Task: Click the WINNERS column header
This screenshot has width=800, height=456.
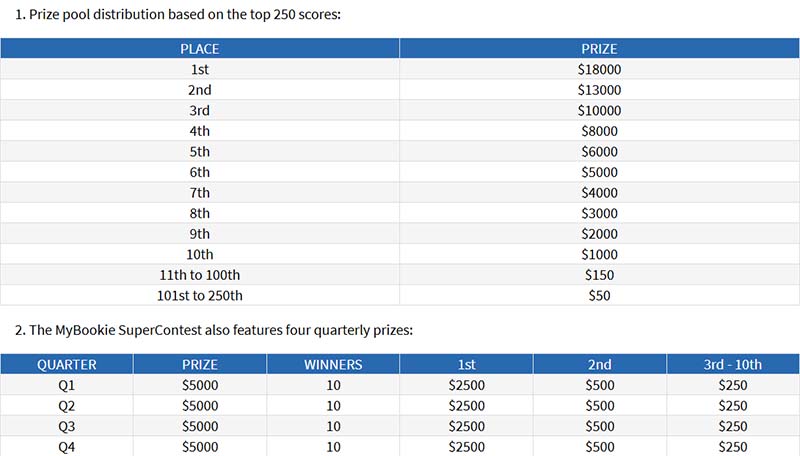Action: coord(333,364)
